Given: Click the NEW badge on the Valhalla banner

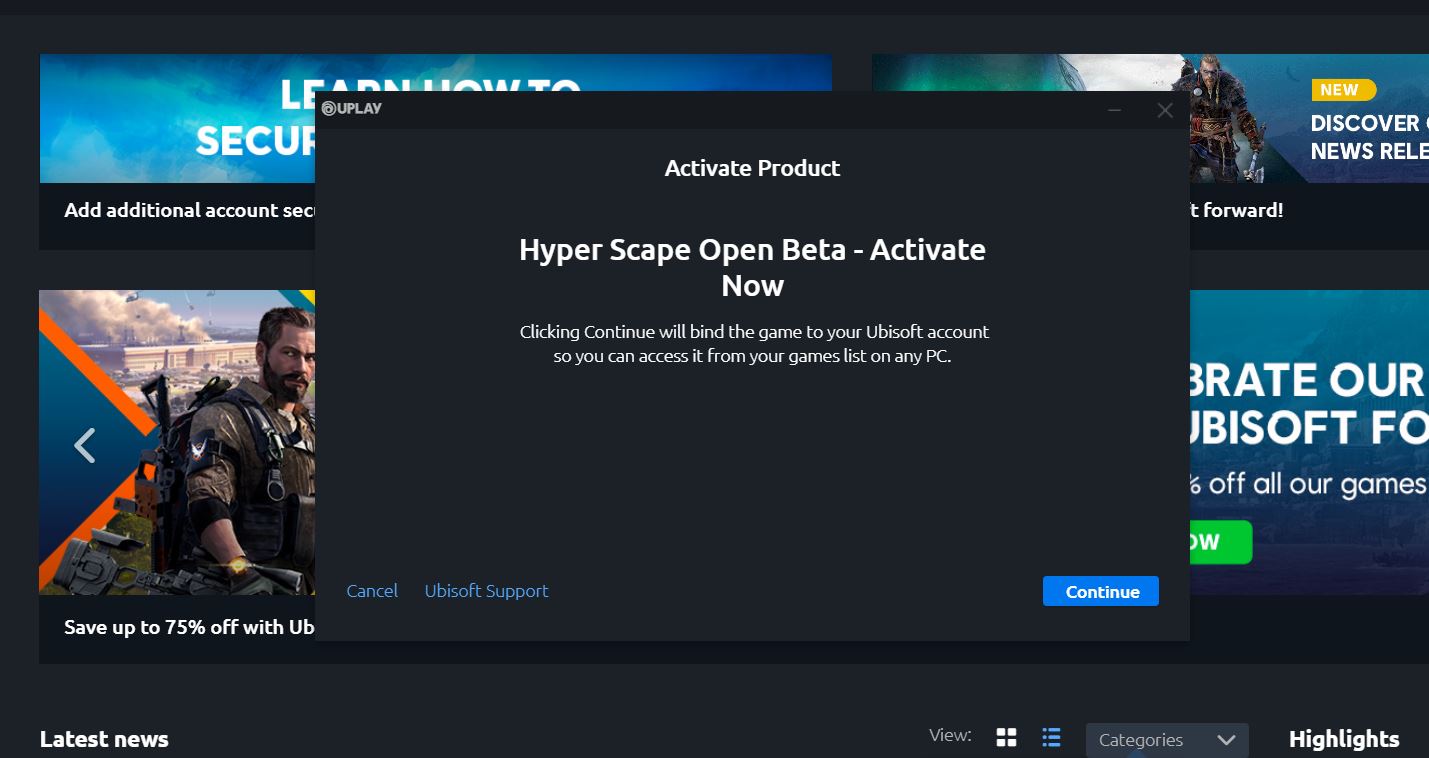Looking at the screenshot, I should point(1341,89).
